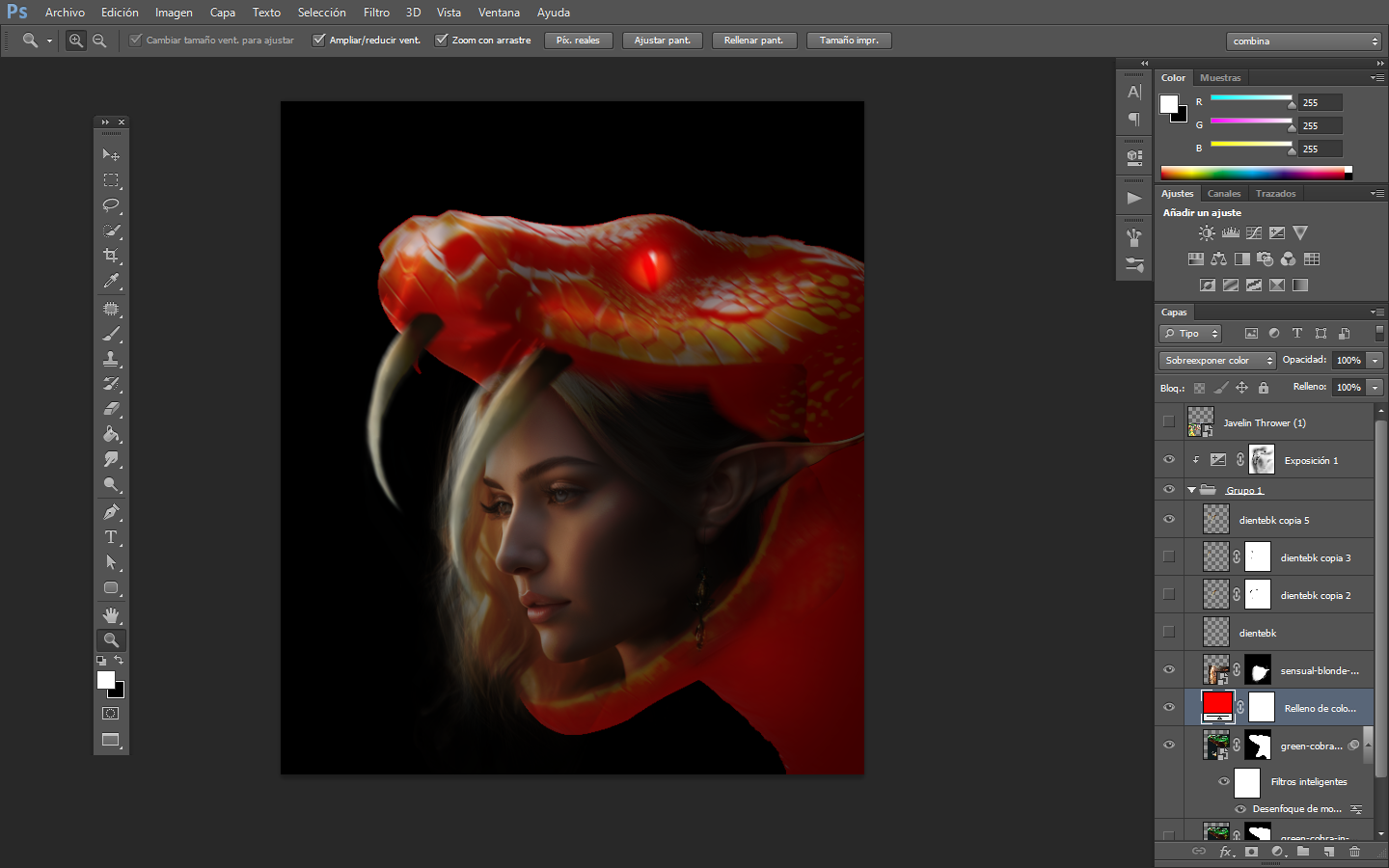Switch to the Muestras tab
This screenshot has height=868, width=1389.
1220,78
